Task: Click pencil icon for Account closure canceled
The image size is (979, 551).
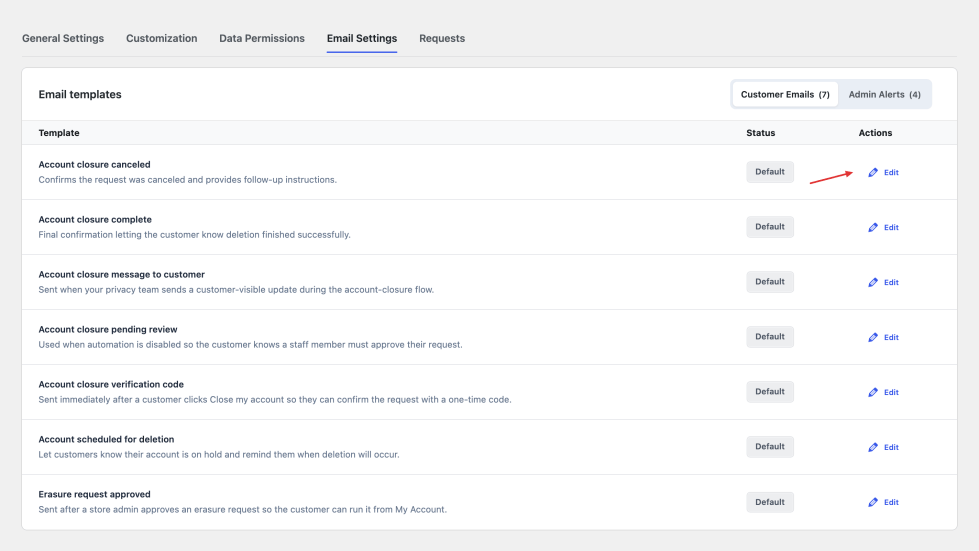Action: point(873,172)
